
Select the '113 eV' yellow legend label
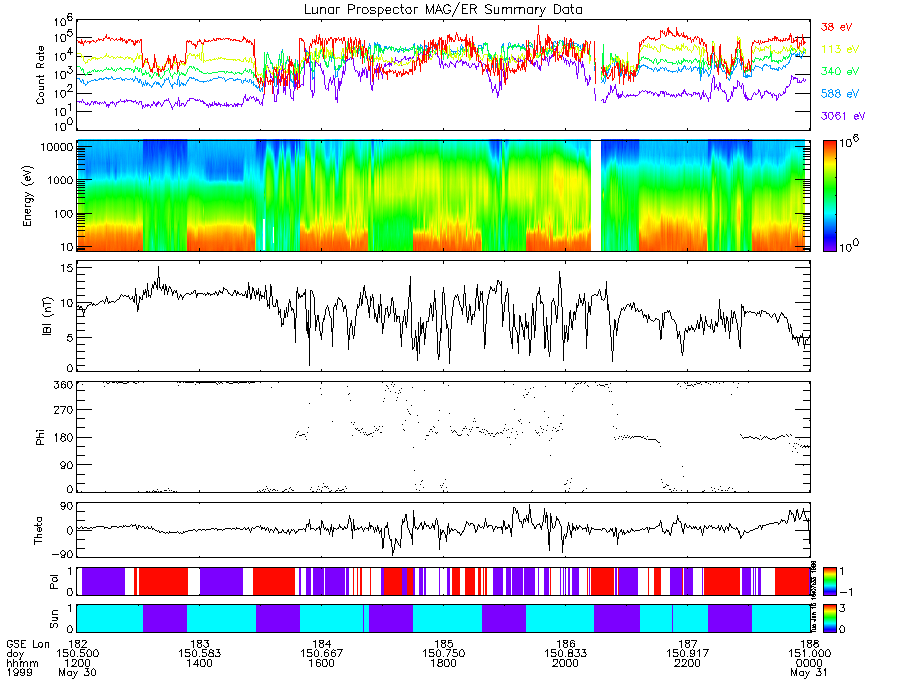(840, 49)
